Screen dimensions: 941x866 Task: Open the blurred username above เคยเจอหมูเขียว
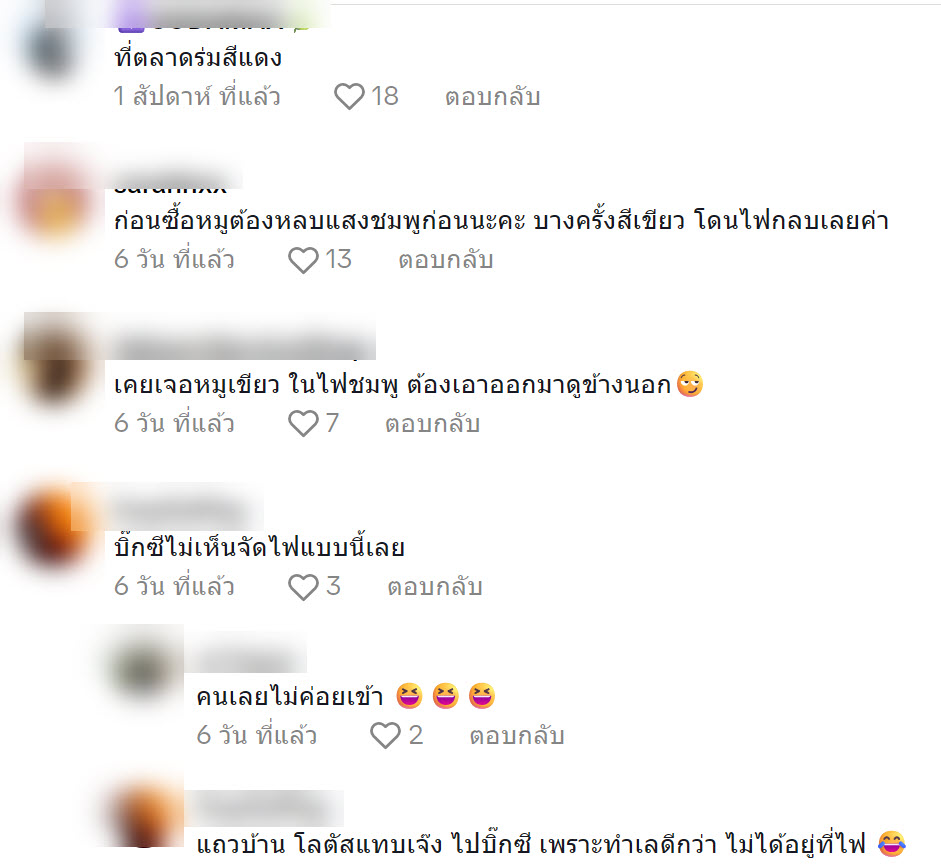pyautogui.click(x=243, y=347)
